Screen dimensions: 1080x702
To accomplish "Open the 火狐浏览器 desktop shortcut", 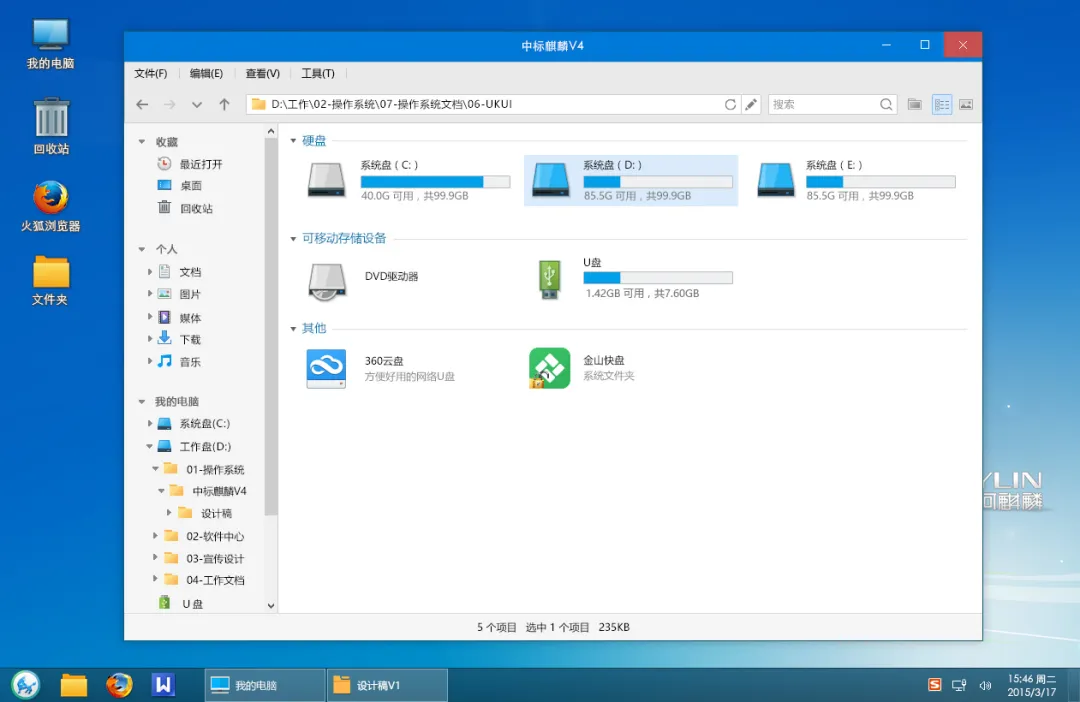I will click(50, 206).
